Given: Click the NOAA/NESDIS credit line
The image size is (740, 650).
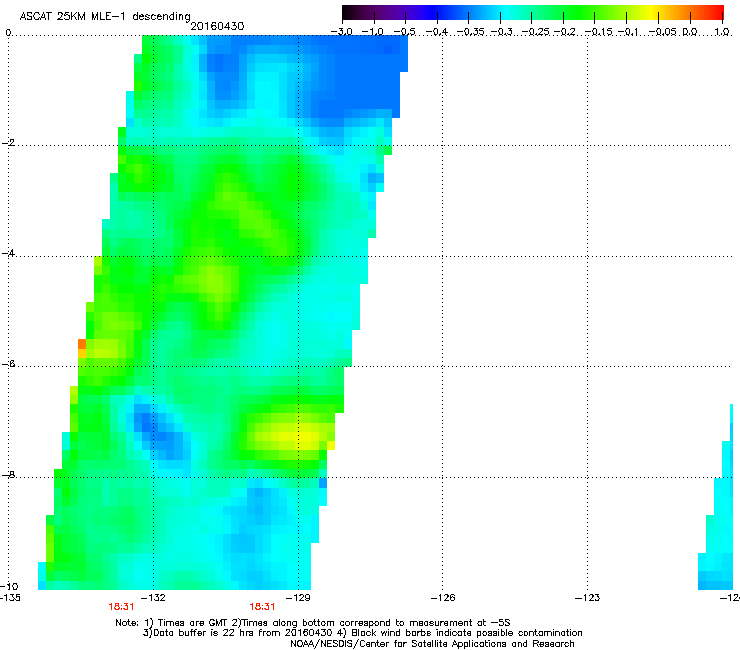Looking at the screenshot, I should point(432,644).
